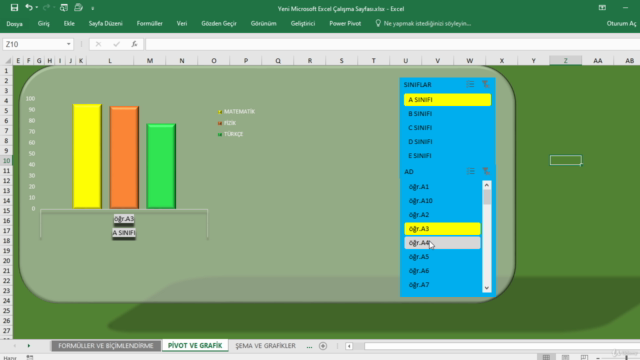Switch to FORMÜLLER VE BİÇİMLENDİRME sheet tab
The width and height of the screenshot is (640, 360).
(x=106, y=346)
